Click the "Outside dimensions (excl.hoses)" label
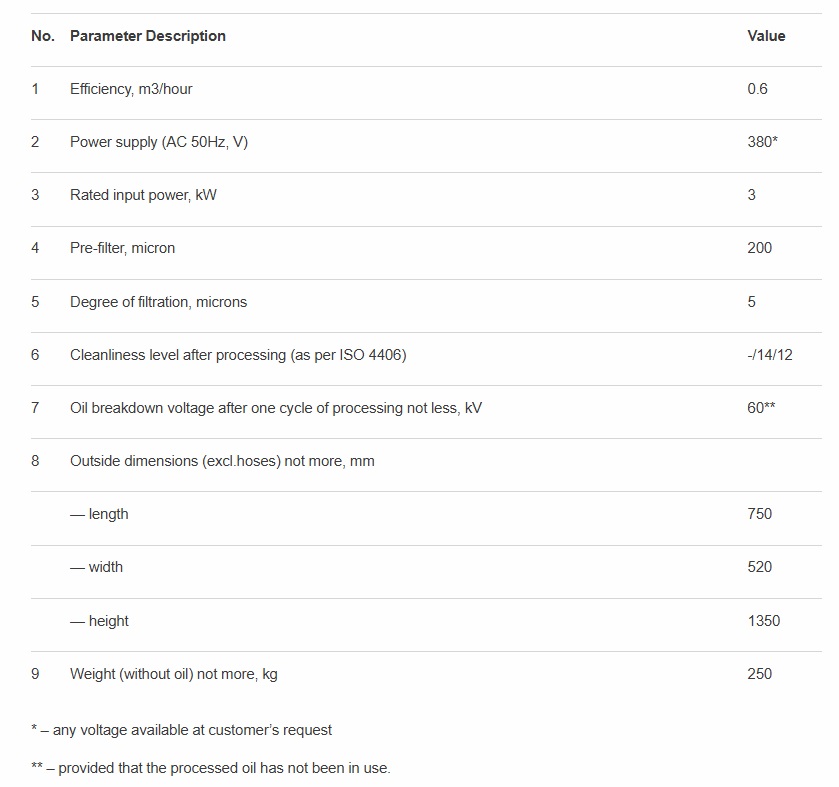The height and width of the screenshot is (787, 839). [222, 461]
